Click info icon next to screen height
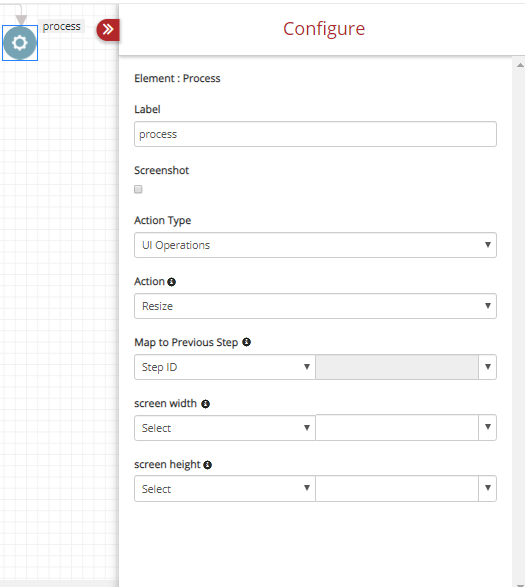Viewport: 525px width, 587px height. pos(207,465)
